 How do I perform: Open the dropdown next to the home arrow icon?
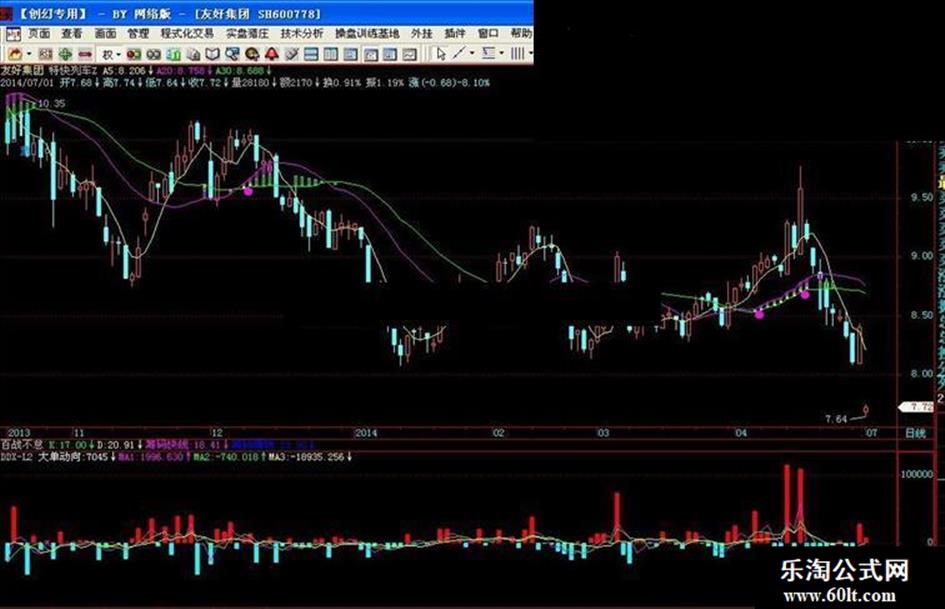[29, 54]
